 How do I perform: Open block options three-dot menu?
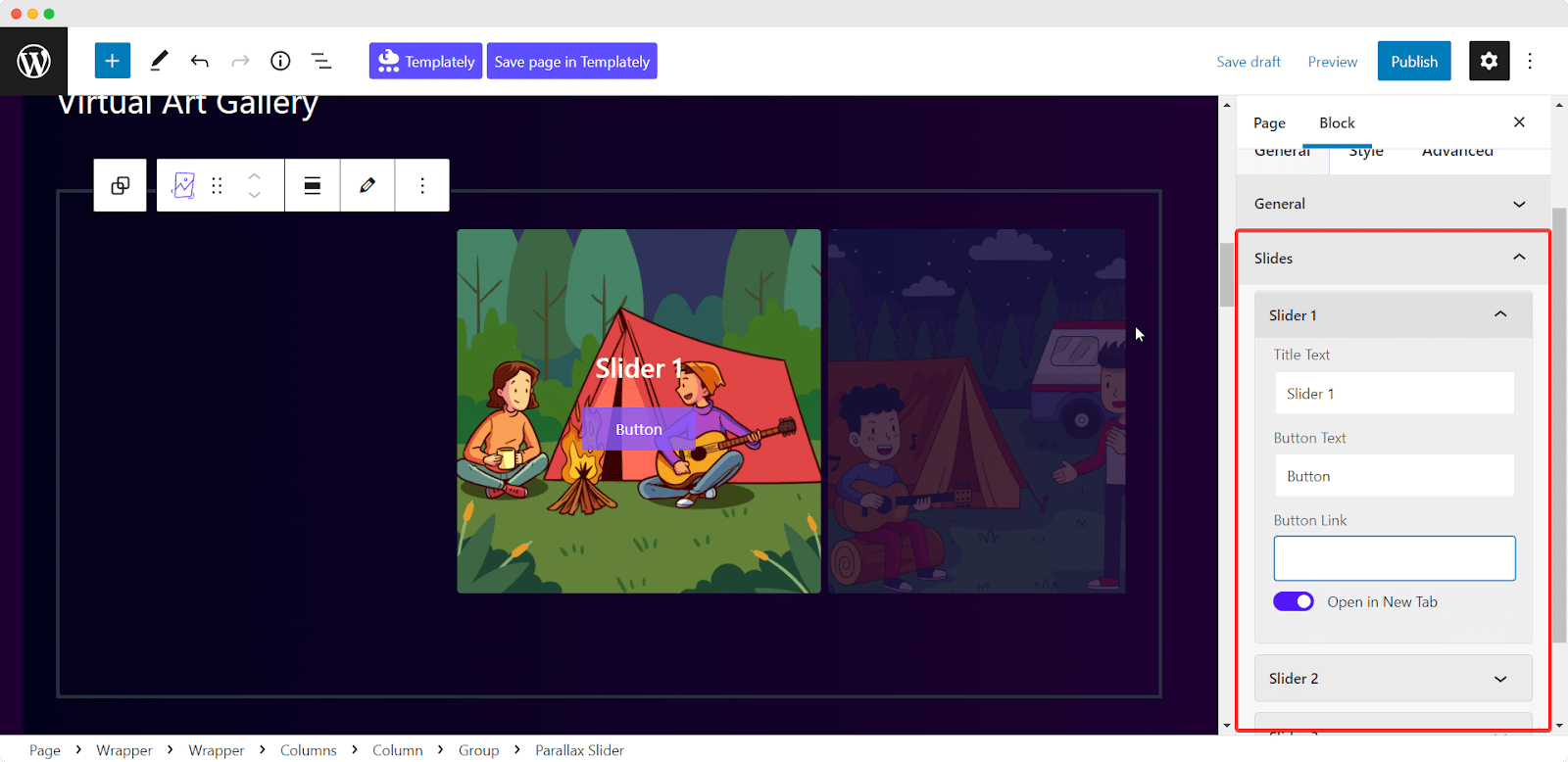[x=422, y=185]
